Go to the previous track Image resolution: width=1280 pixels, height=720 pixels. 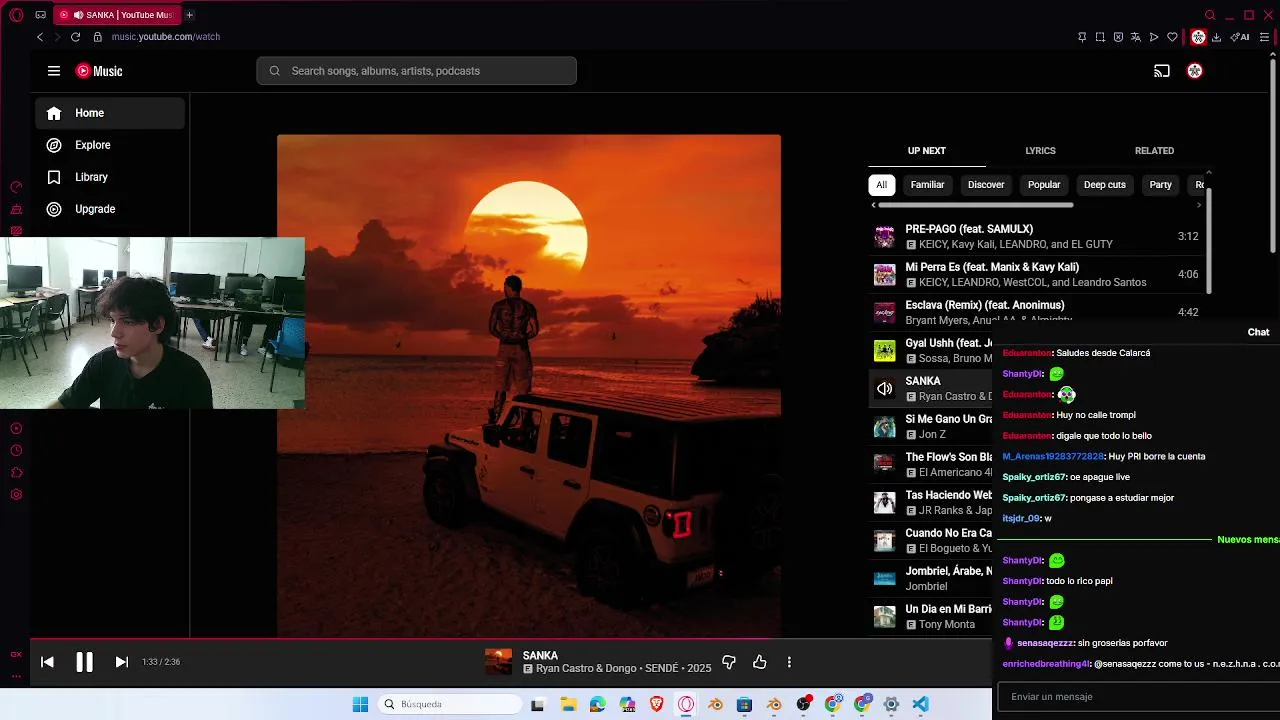tap(47, 662)
